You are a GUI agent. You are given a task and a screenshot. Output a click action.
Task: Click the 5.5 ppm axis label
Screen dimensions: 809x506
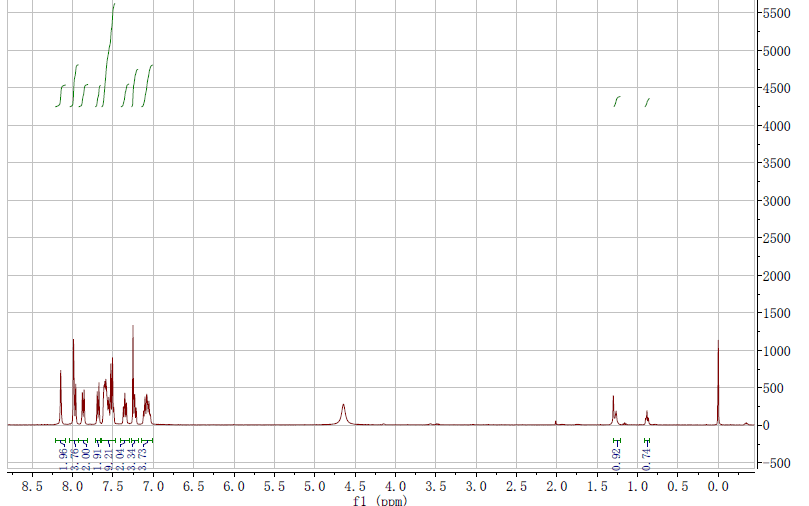(274, 486)
